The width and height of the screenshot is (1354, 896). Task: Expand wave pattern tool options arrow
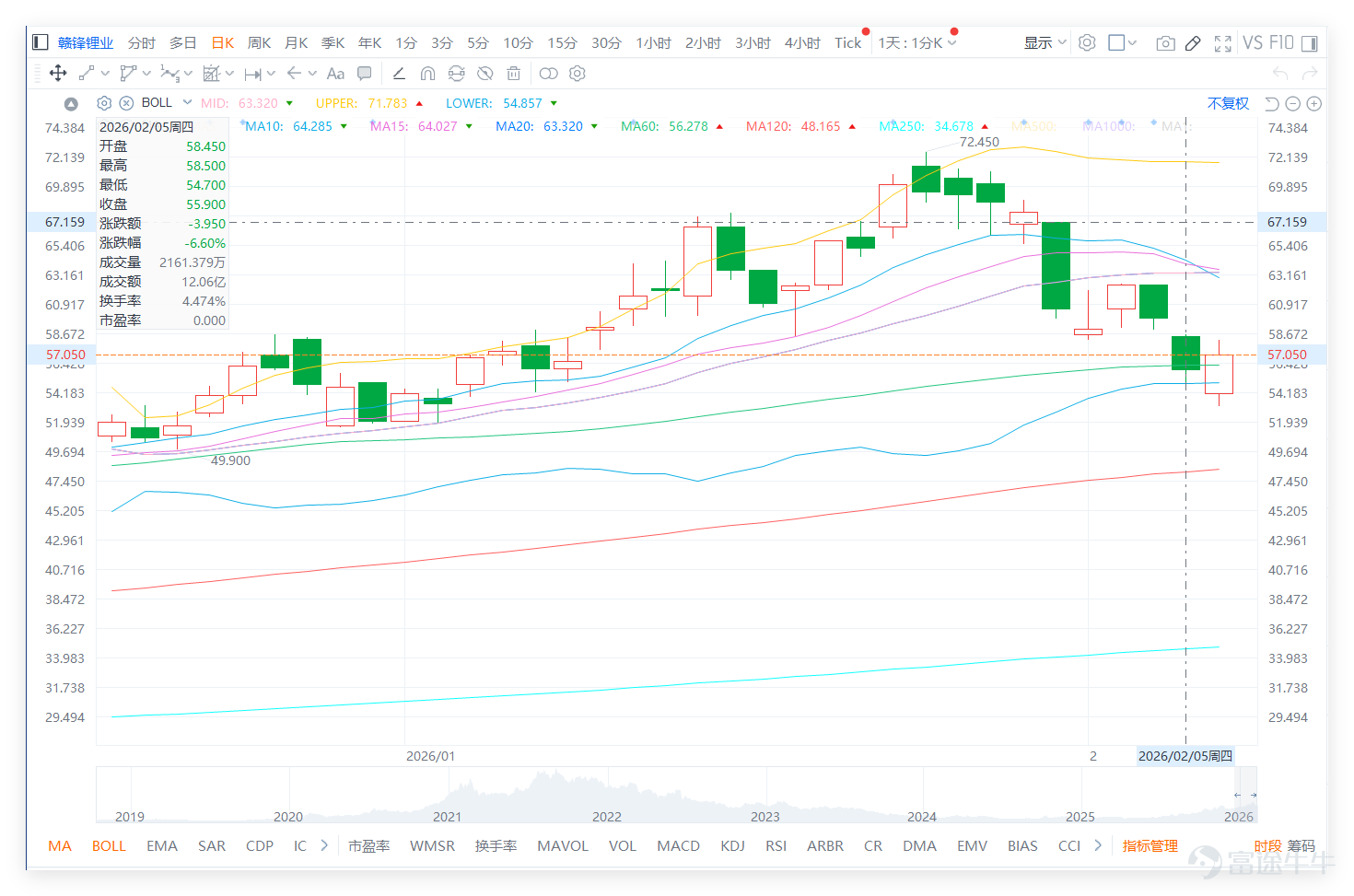click(188, 74)
